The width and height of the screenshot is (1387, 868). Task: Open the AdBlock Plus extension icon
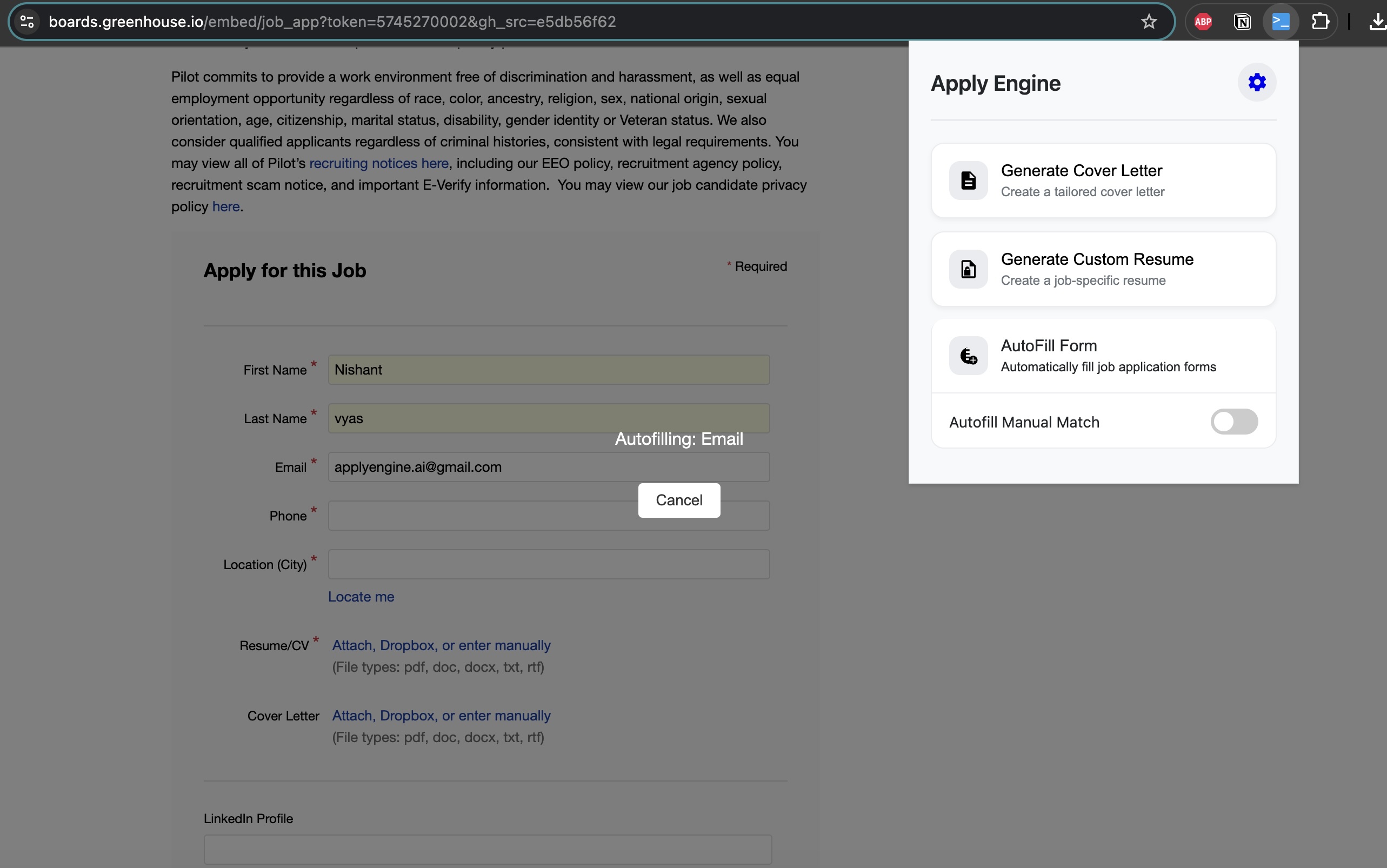1203,22
